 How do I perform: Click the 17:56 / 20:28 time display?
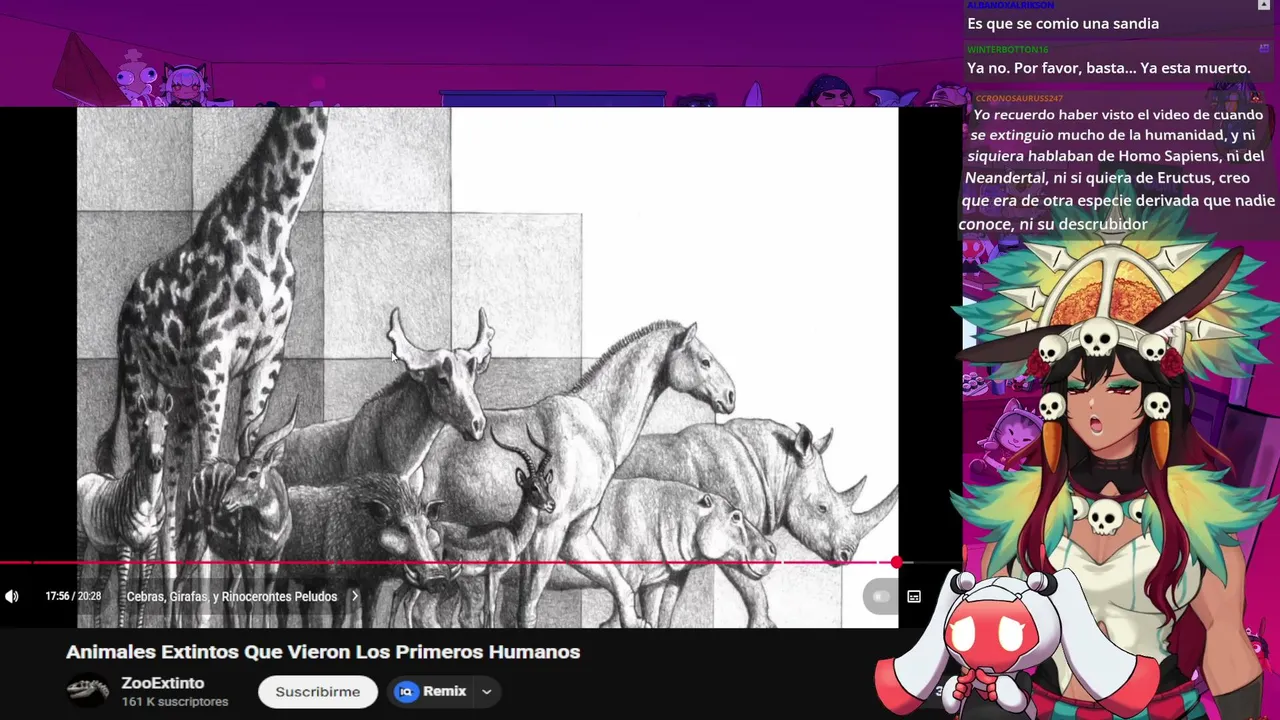[x=73, y=596]
